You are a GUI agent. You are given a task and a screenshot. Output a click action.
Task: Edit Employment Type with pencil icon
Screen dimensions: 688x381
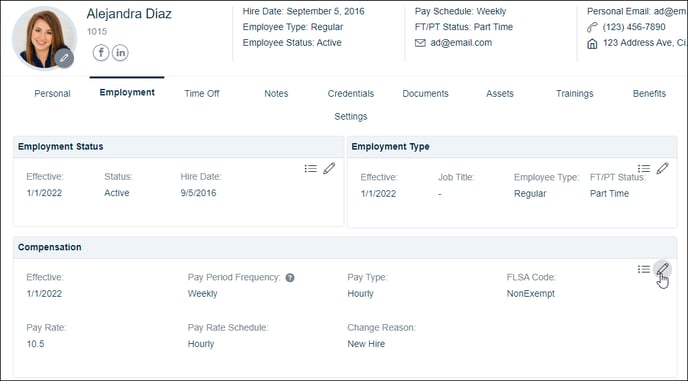coord(663,168)
